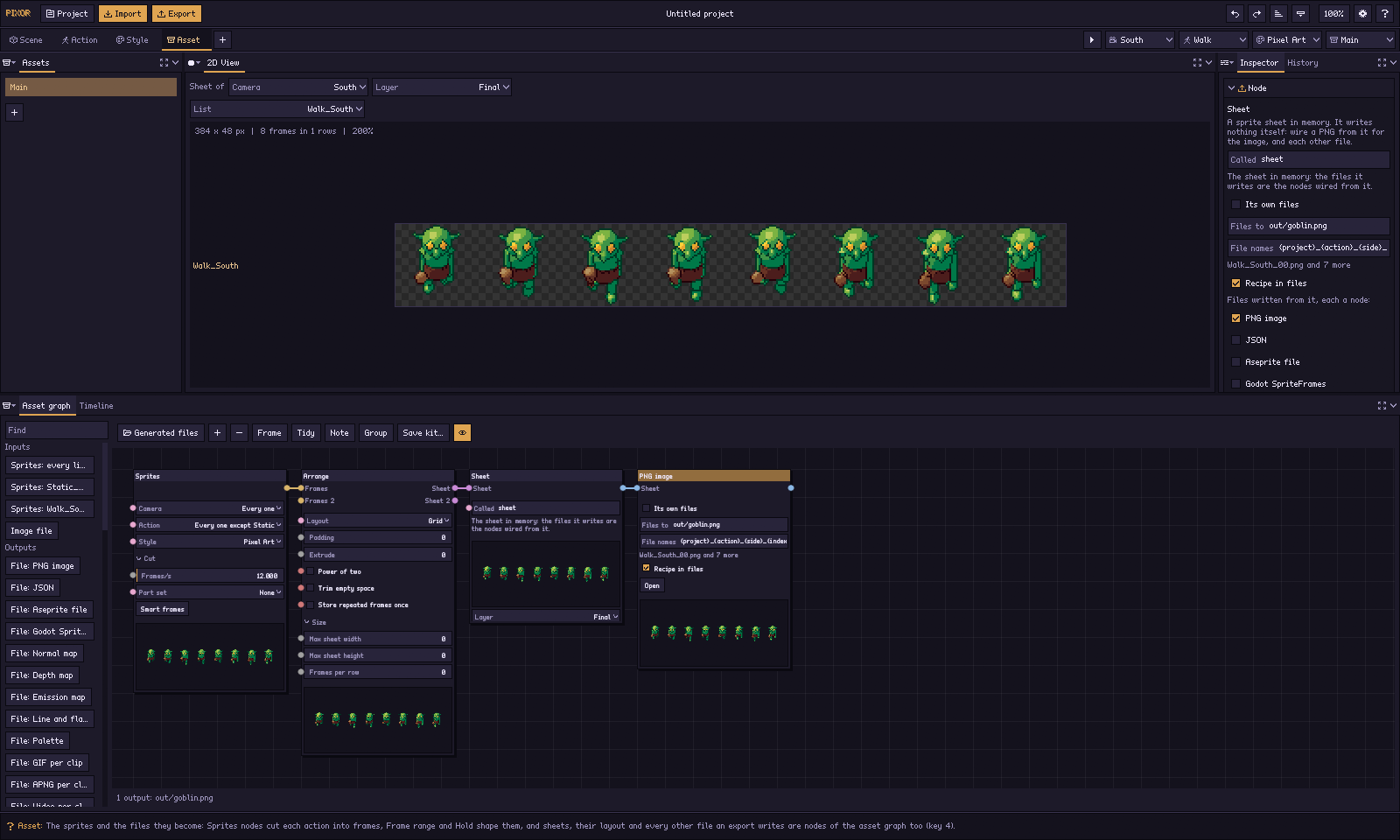Open the Walk action dropdown
Screen dimensions: 1400x840
click(x=1214, y=40)
